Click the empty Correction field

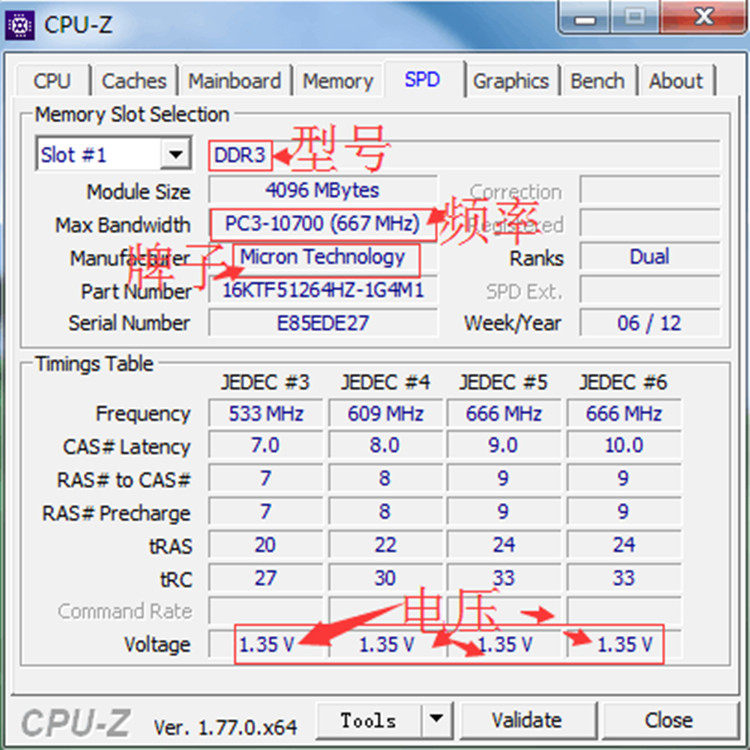pos(650,190)
